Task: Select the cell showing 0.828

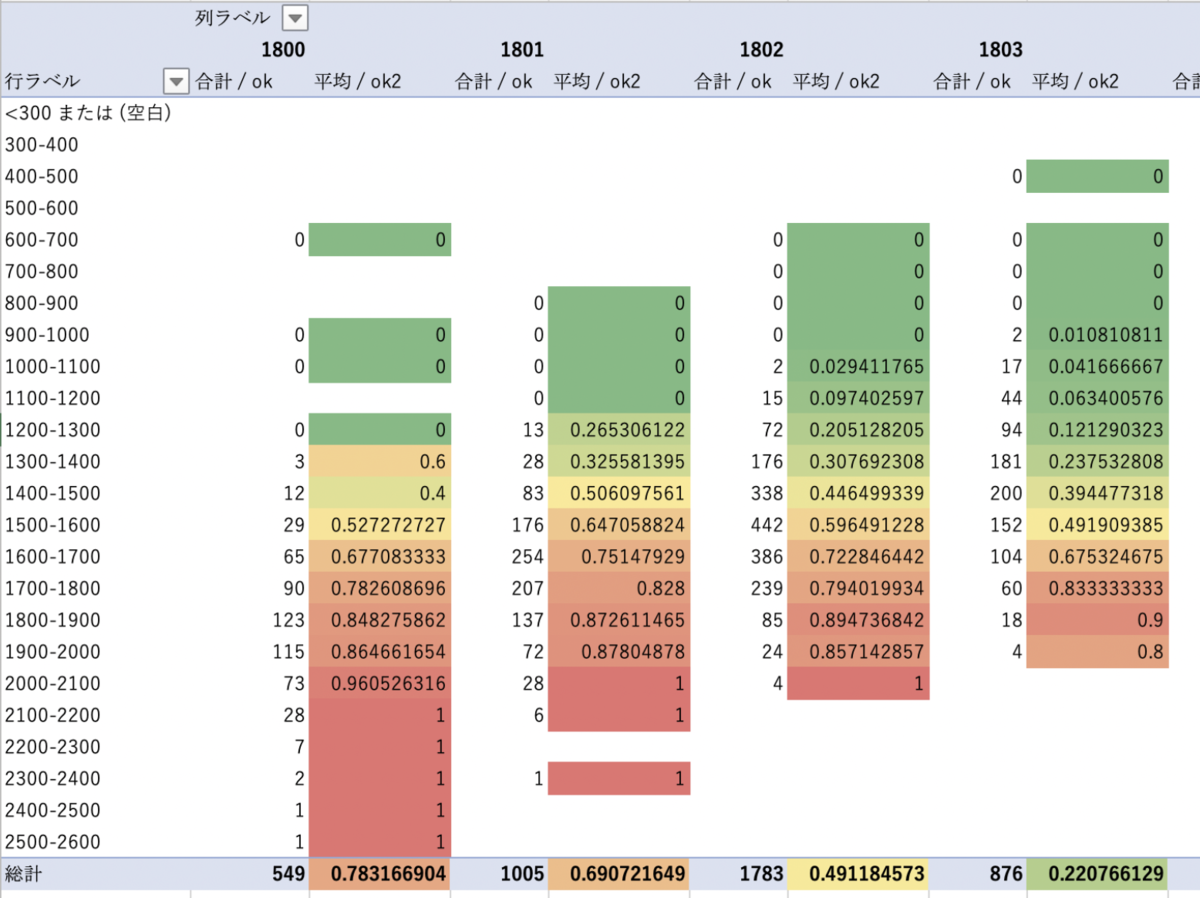Action: [x=619, y=588]
